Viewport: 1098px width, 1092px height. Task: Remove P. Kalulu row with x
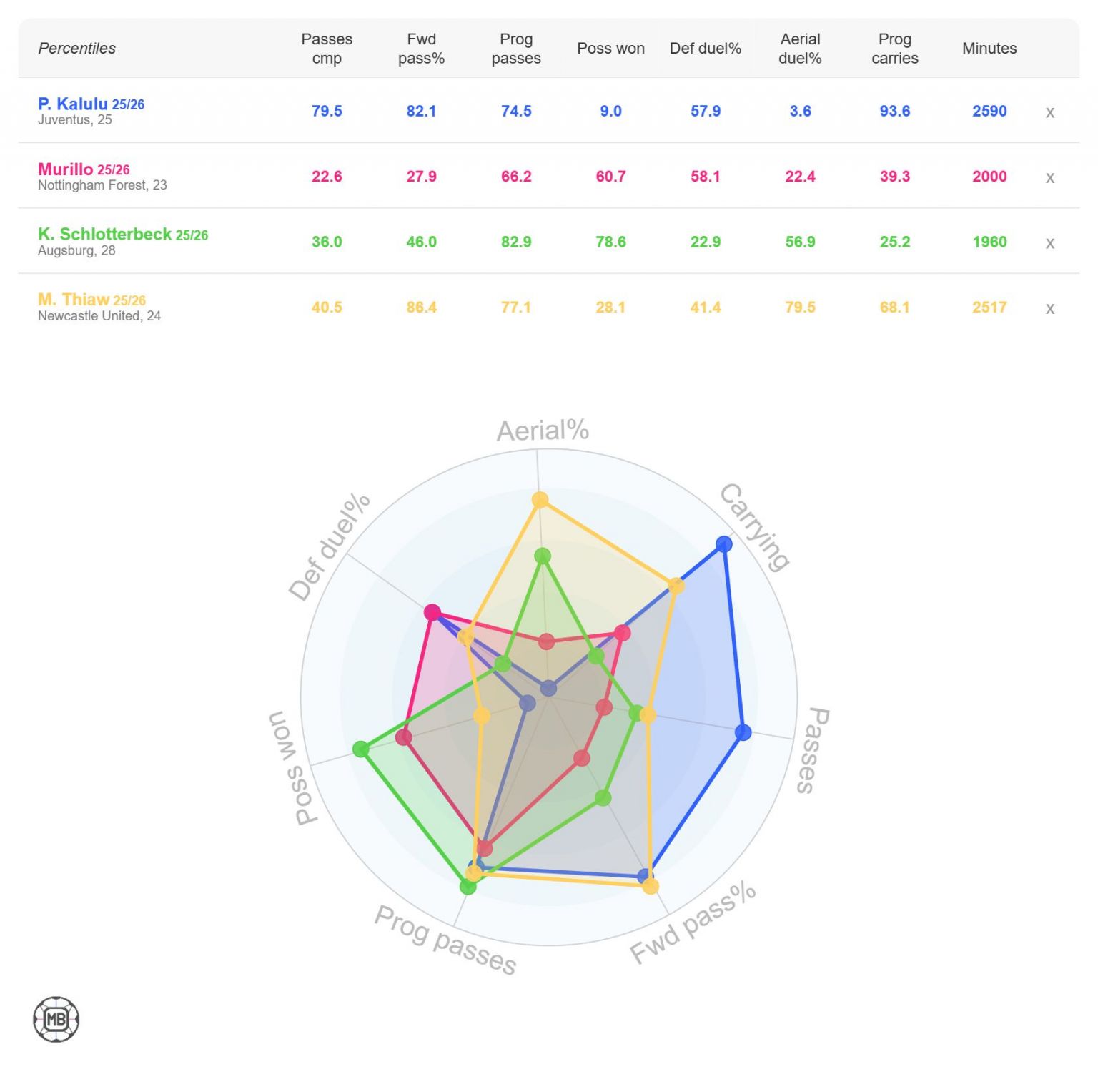point(1049,112)
